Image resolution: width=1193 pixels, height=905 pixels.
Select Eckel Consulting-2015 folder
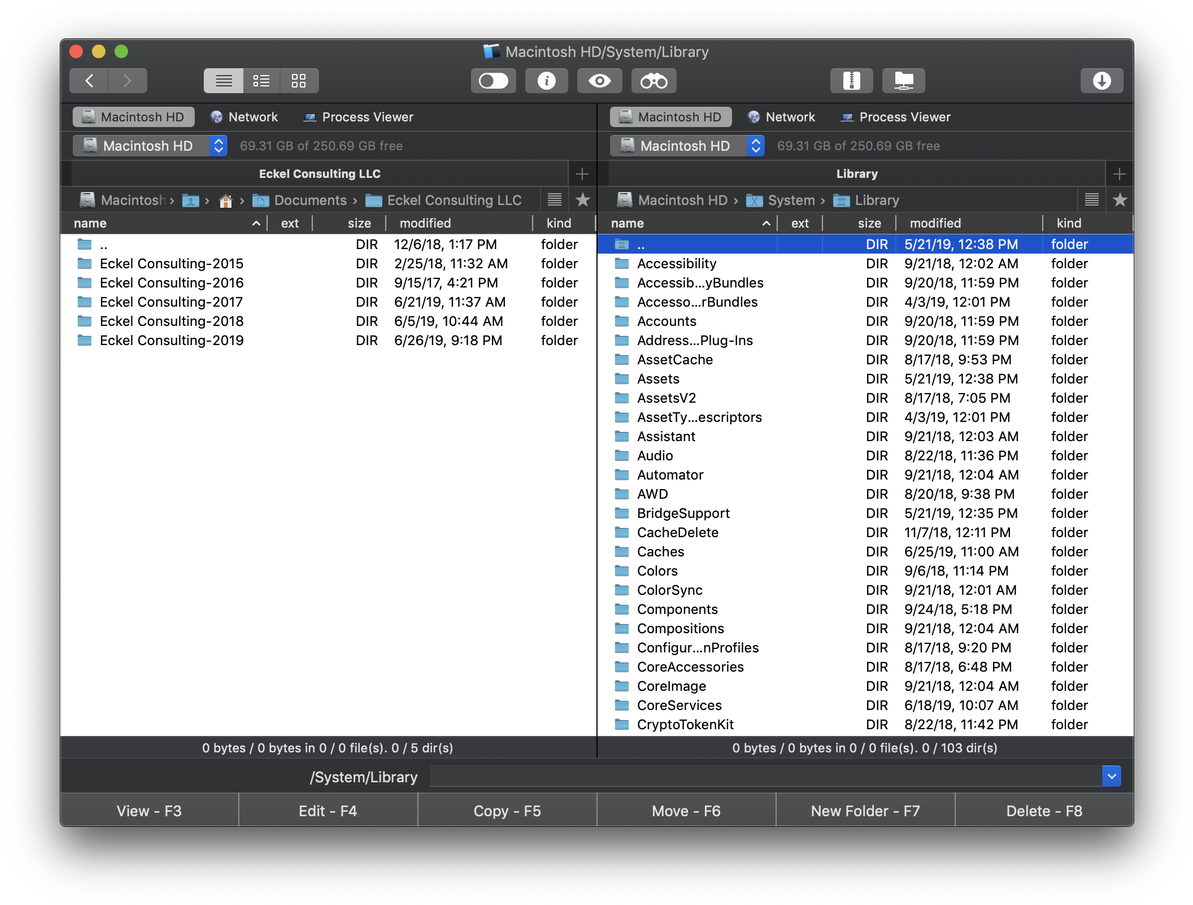coord(329,263)
